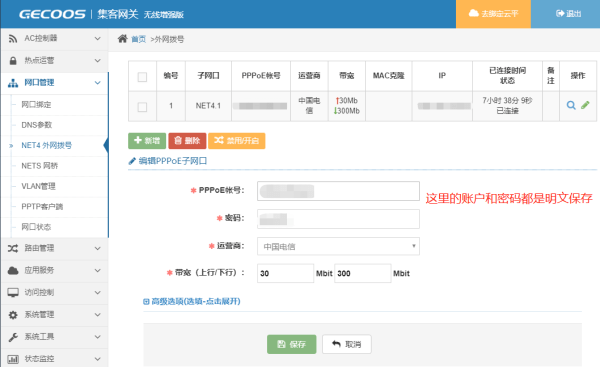View NET4.1 details with magnifier icon
The height and width of the screenshot is (367, 600).
pyautogui.click(x=571, y=105)
